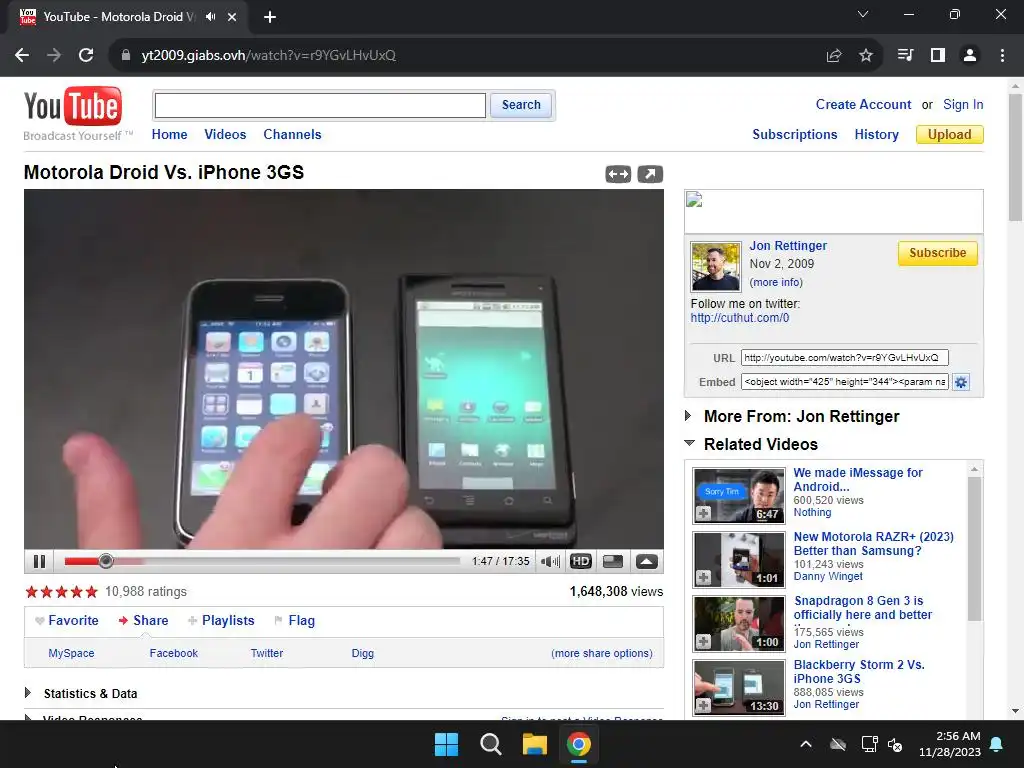Open a new browser tab
1024x768 pixels.
coord(270,17)
